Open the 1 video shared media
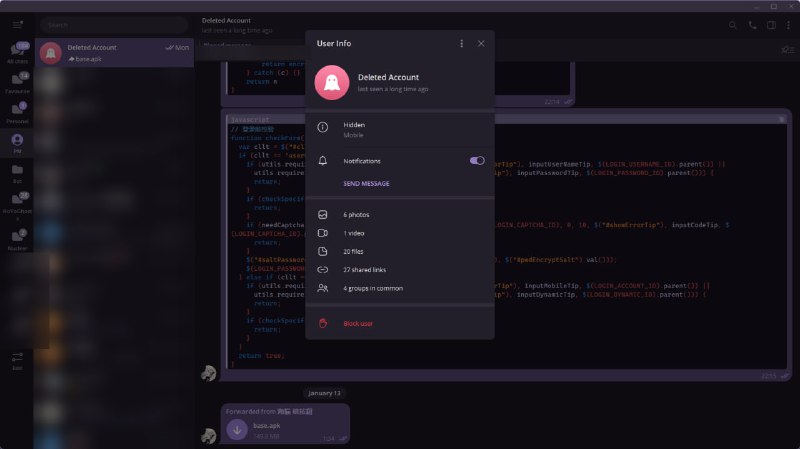The height and width of the screenshot is (449, 800). [355, 233]
